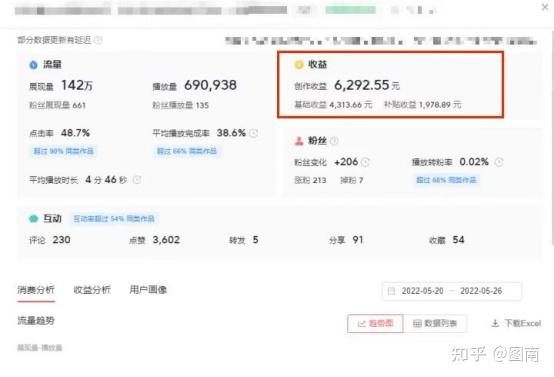This screenshot has width=554, height=377.
Task: Click the 点赞 3,602 count
Action: tap(154, 240)
